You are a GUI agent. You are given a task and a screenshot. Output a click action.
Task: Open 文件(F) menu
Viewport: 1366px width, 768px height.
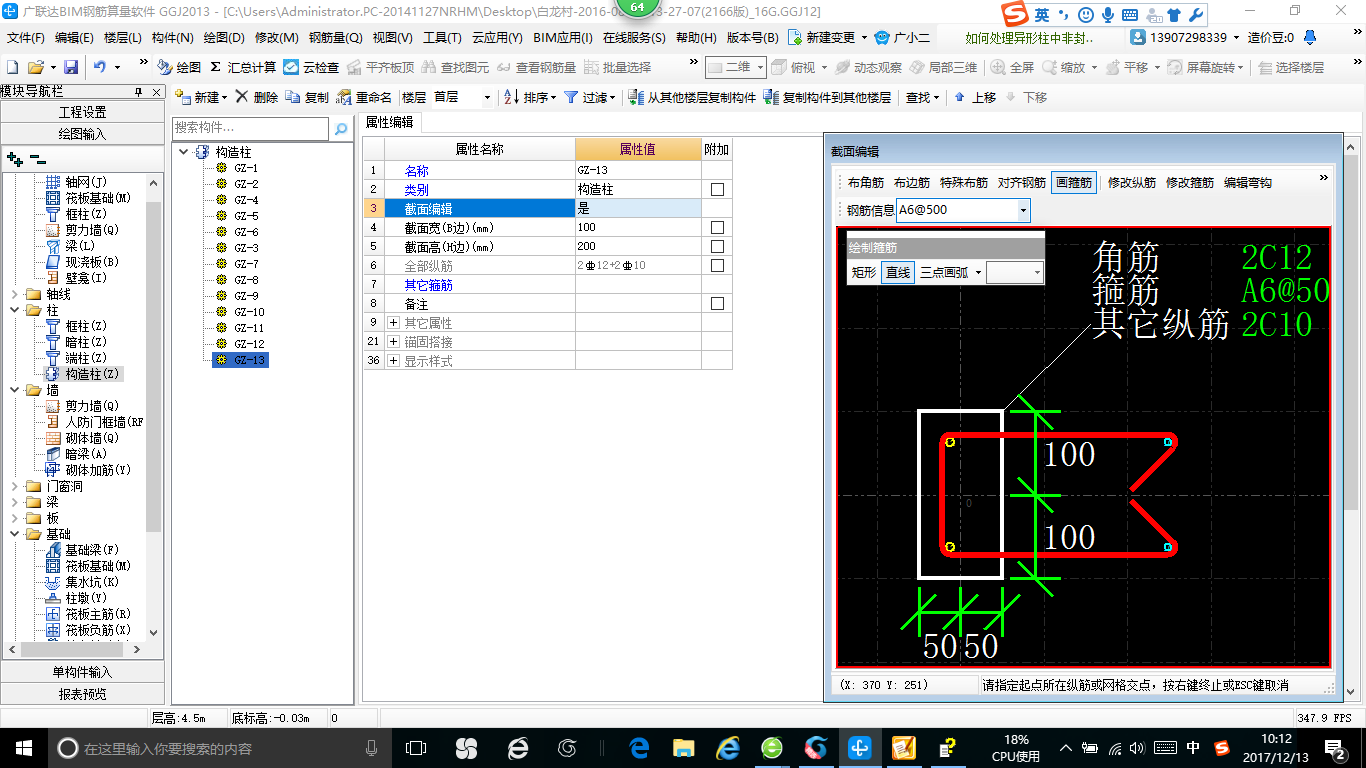coord(26,38)
